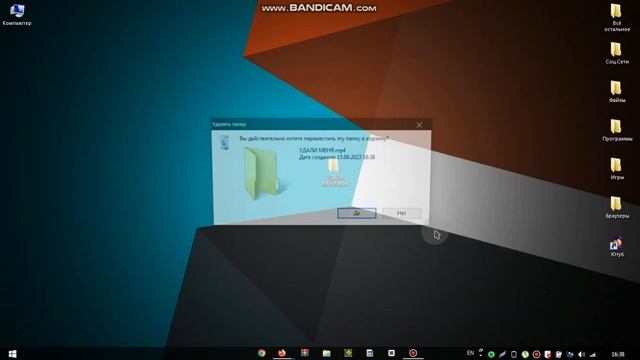Open the Файлы desktop folder

pyautogui.click(x=616, y=91)
